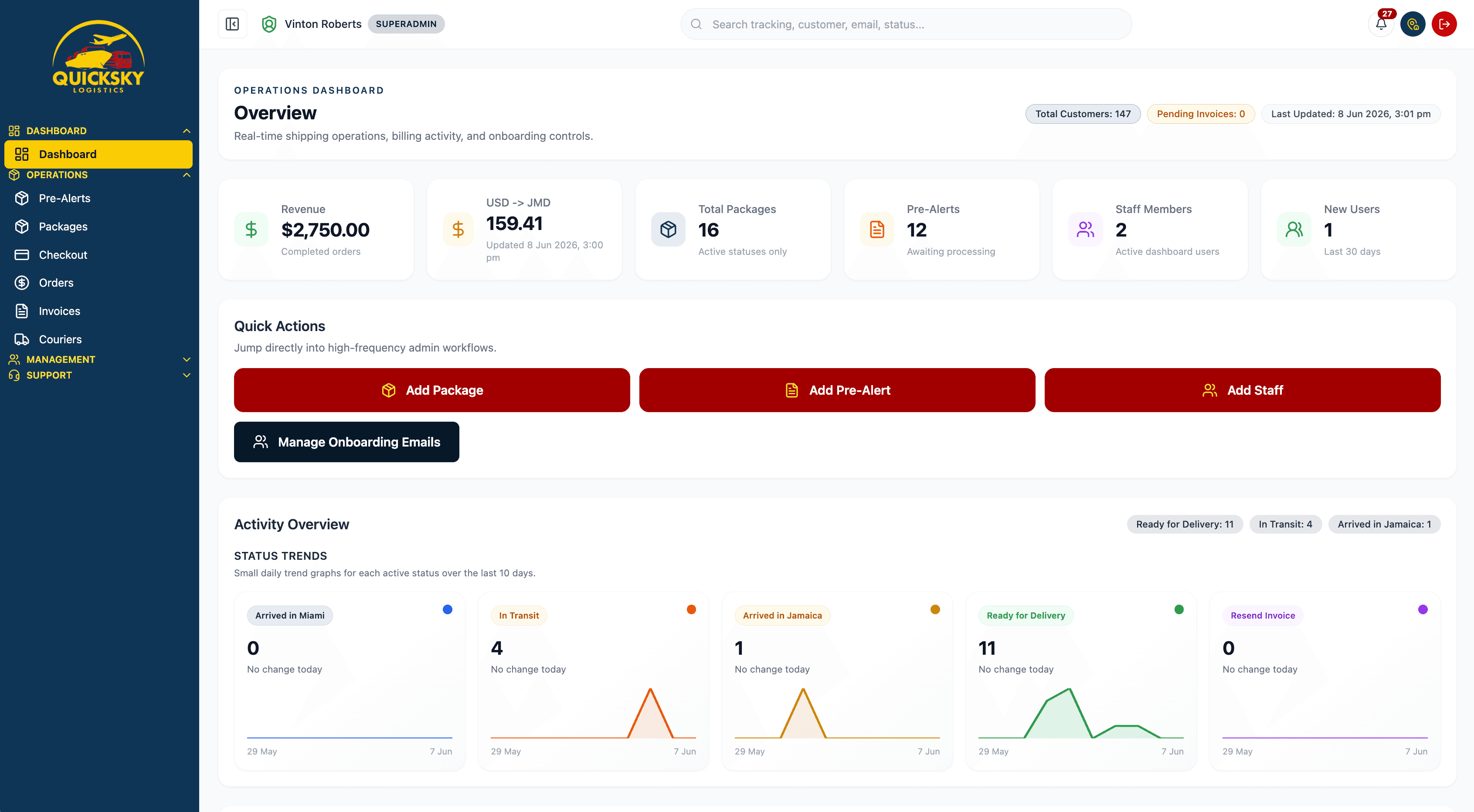The image size is (1474, 812).
Task: Open Packages in the sidebar
Action: [x=98, y=227]
